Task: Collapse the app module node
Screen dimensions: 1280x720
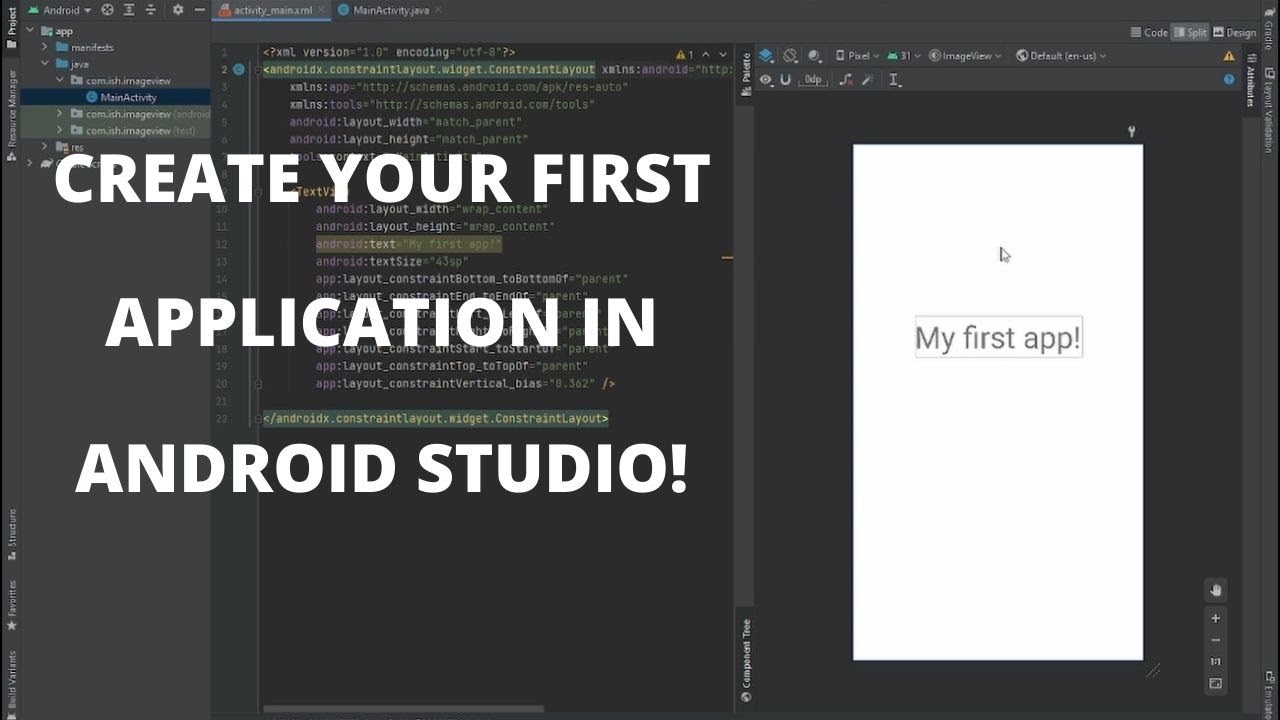Action: click(x=31, y=31)
